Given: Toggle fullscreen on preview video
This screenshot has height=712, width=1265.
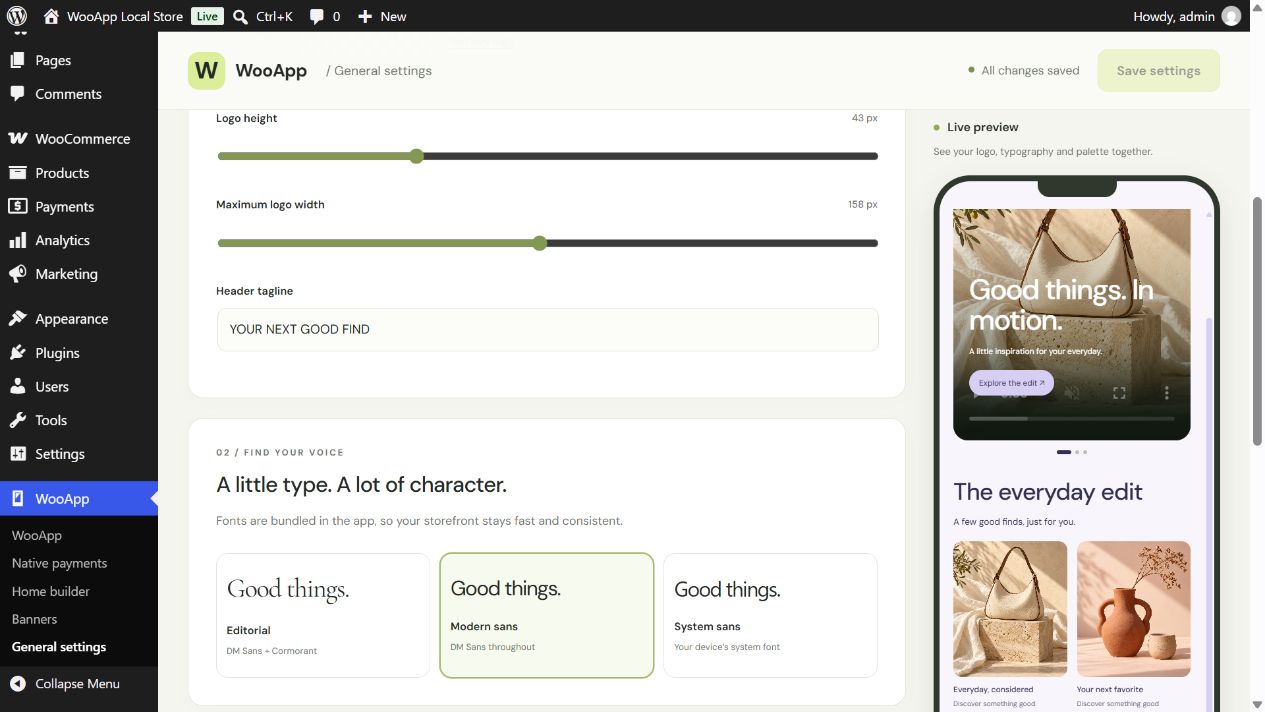Looking at the screenshot, I should click(1119, 393).
